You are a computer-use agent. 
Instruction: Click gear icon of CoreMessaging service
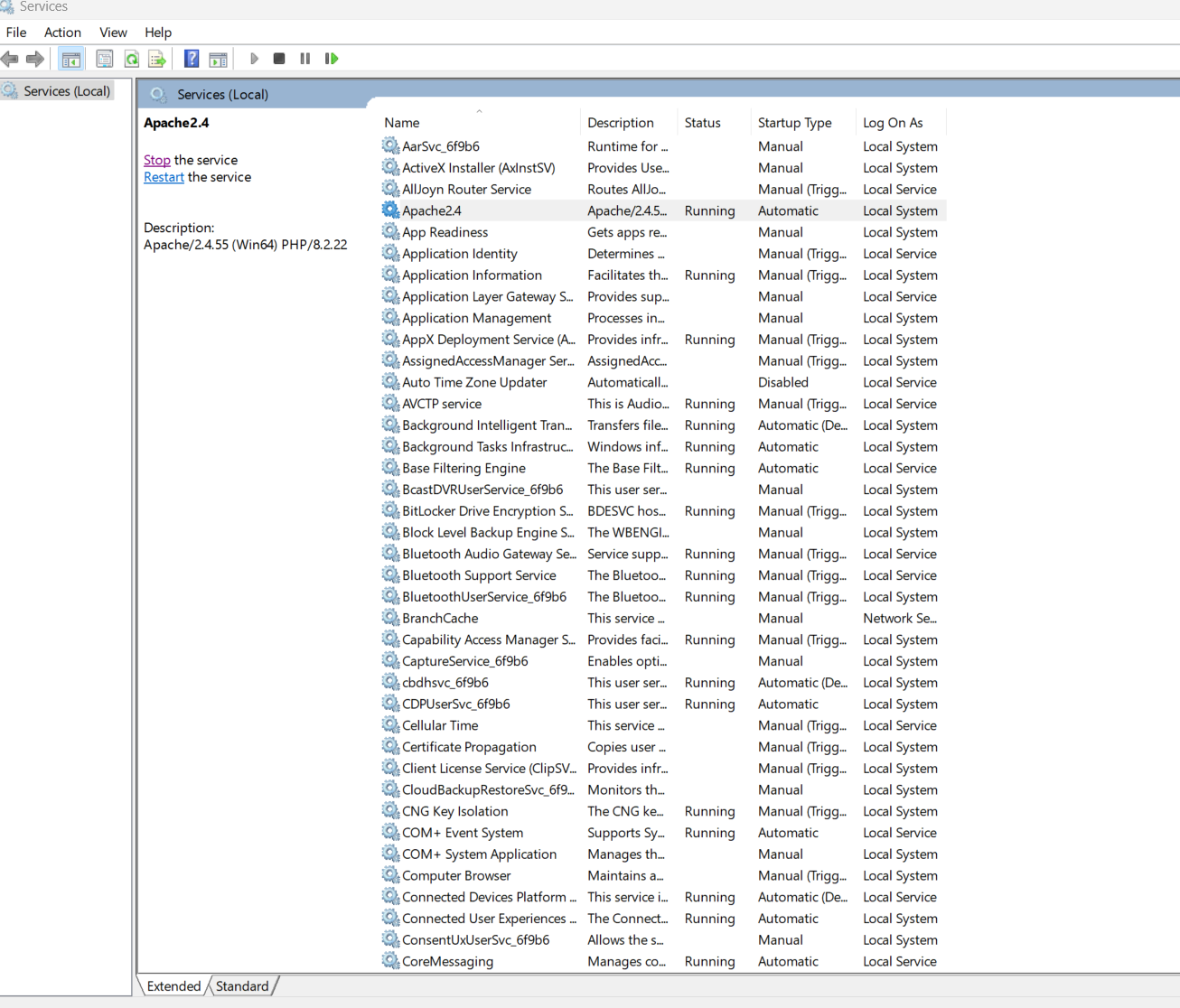coord(390,961)
